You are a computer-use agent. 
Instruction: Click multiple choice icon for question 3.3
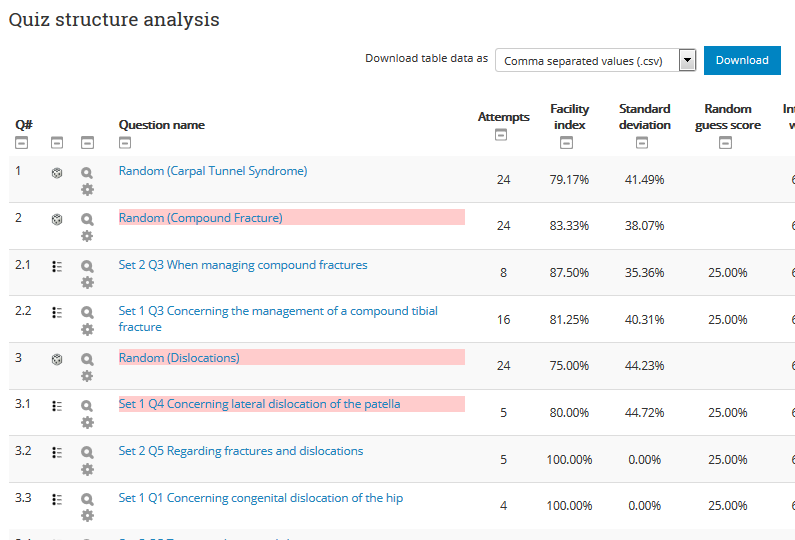tap(57, 499)
